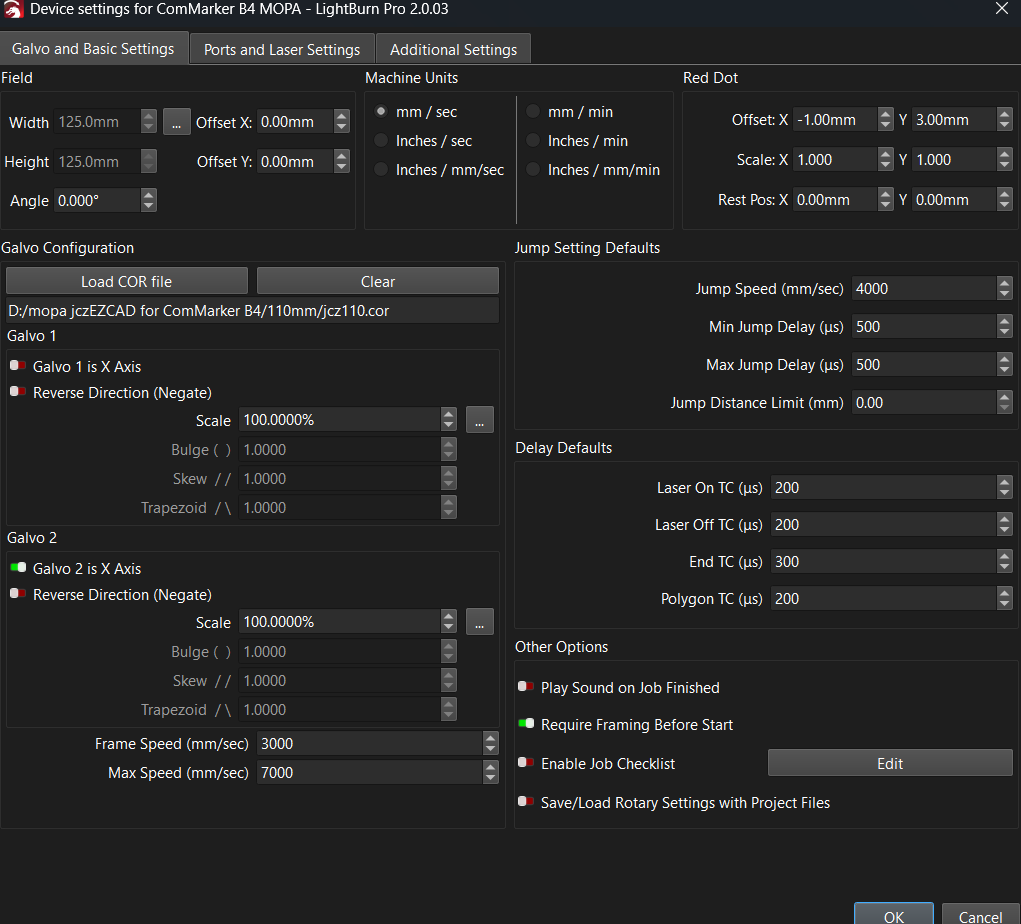This screenshot has height=924, width=1021.
Task: Open the "..." options next to Galvo 1 Scale
Action: click(479, 419)
